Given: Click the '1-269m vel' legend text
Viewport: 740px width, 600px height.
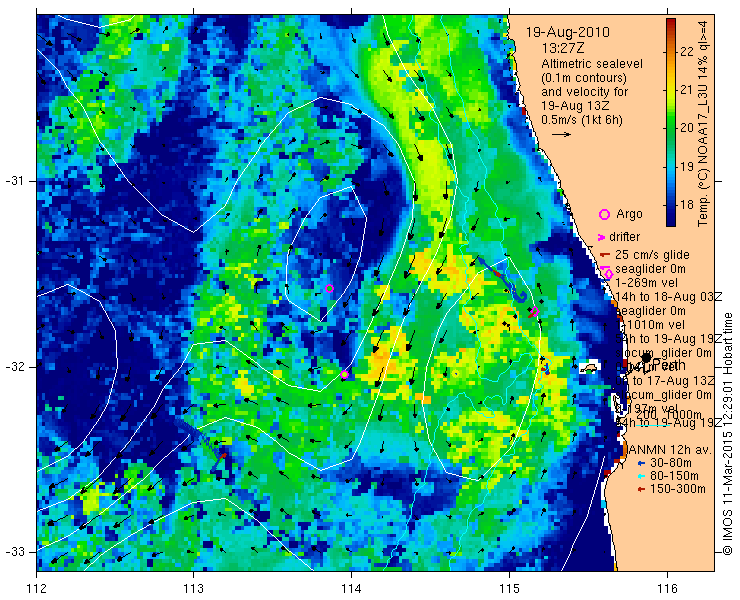Looking at the screenshot, I should point(647,283).
